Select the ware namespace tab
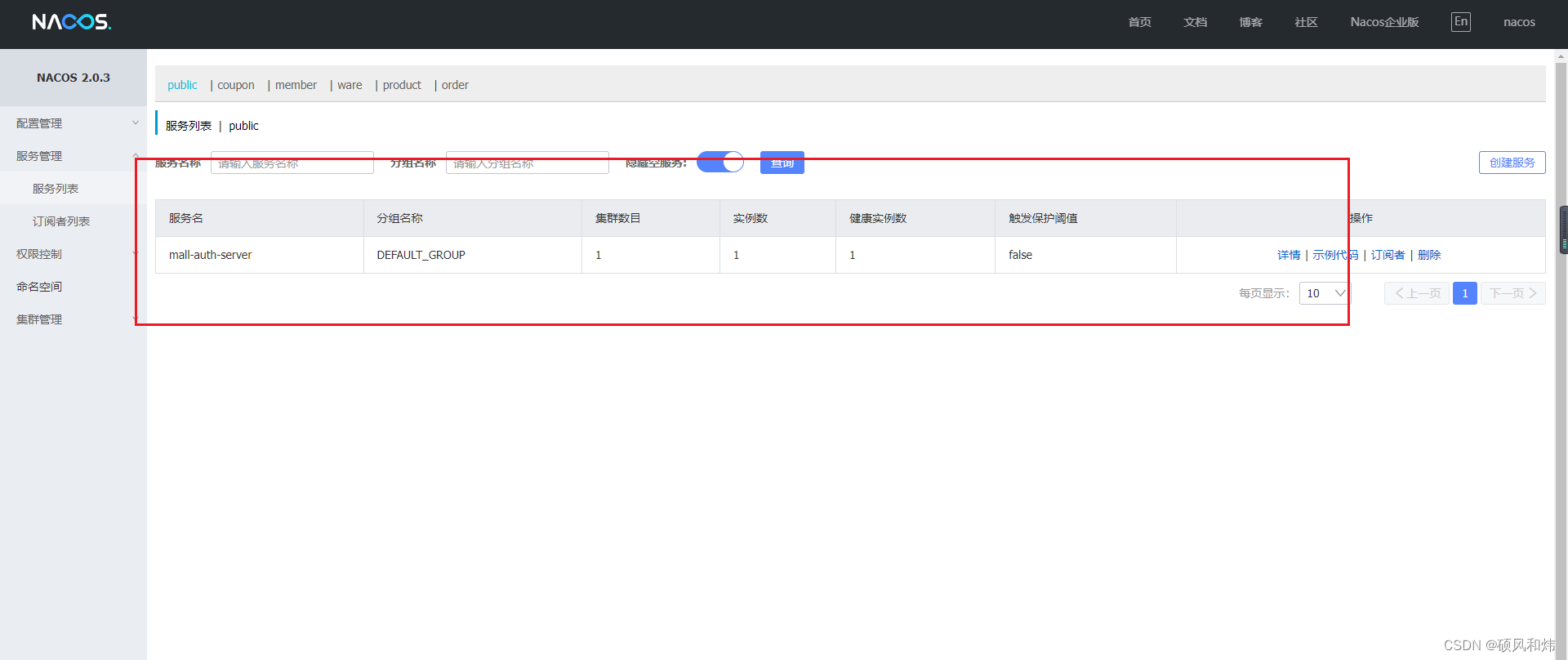The height and width of the screenshot is (660, 1568). [x=350, y=85]
